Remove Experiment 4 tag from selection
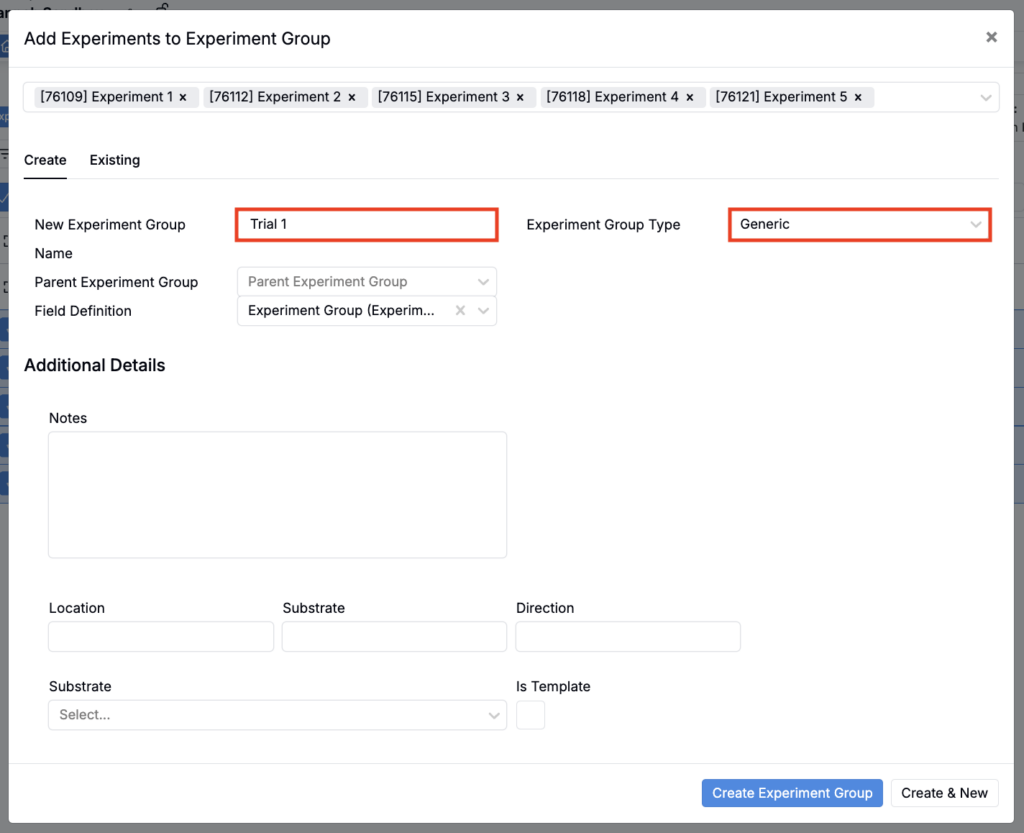 [690, 97]
